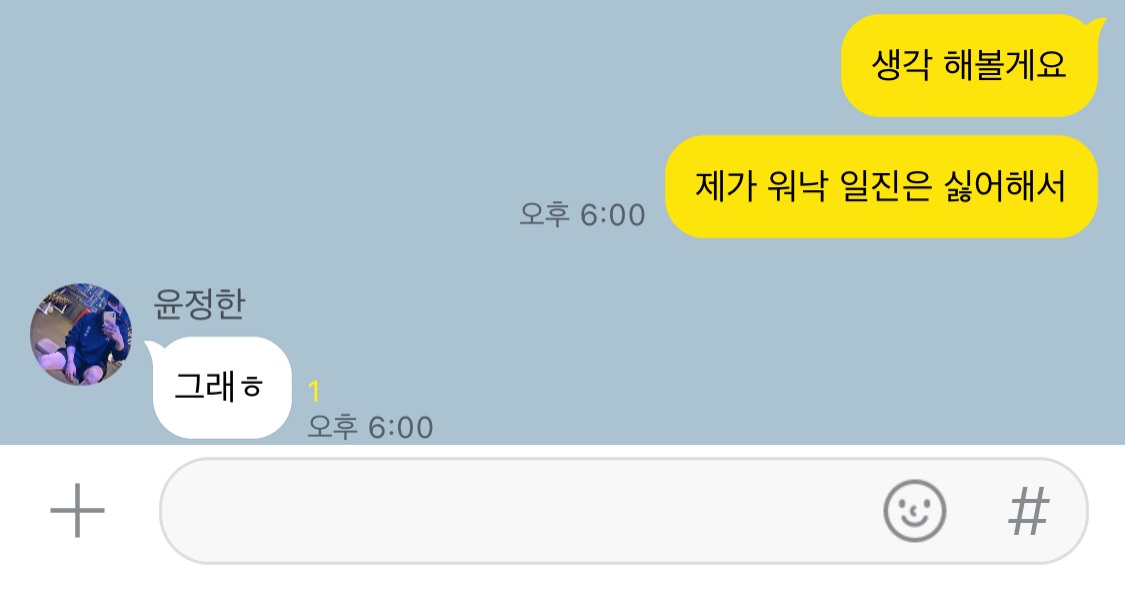
Task: Click the word 일진은 in yellow message
Action: [885, 187]
